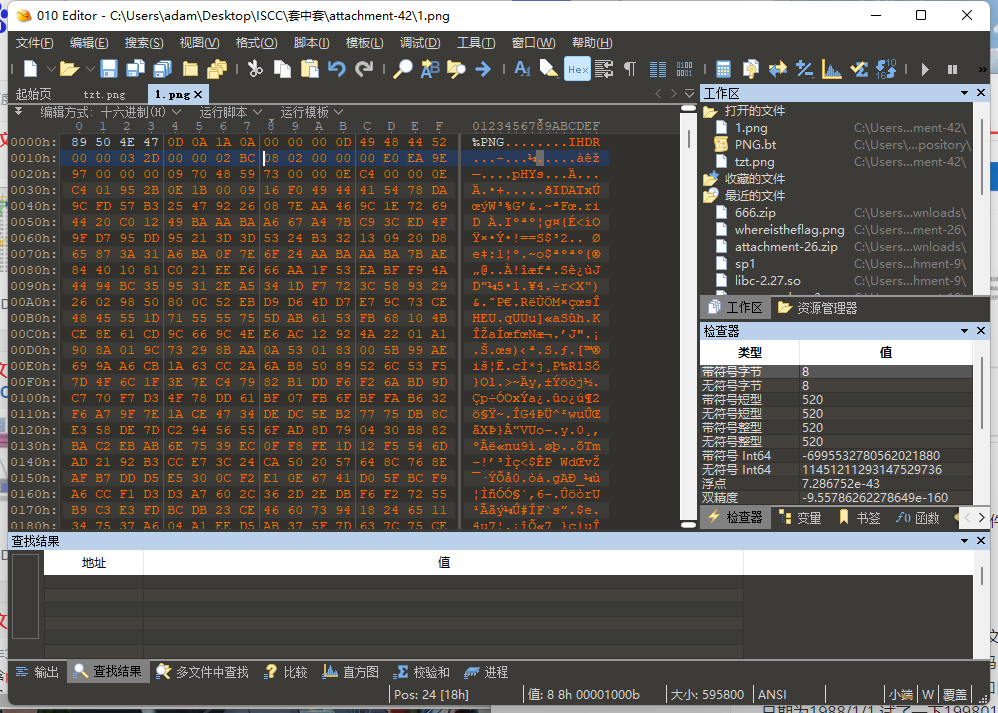Viewport: 998px width, 713px height.
Task: Click the Replace AB icon
Action: click(430, 69)
